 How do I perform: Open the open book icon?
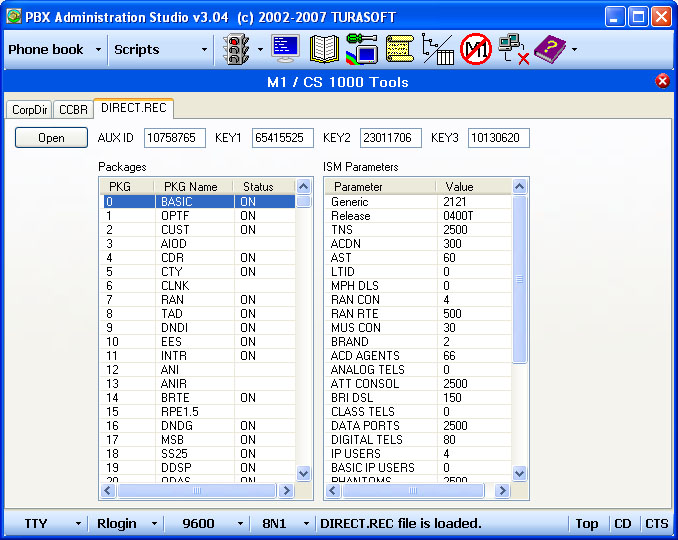click(x=324, y=49)
